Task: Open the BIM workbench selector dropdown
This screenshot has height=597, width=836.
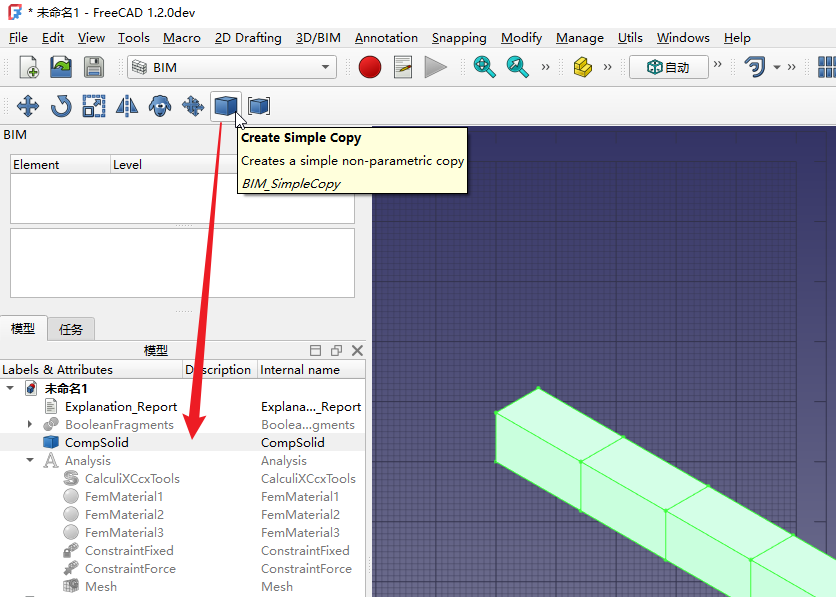Action: 231,67
